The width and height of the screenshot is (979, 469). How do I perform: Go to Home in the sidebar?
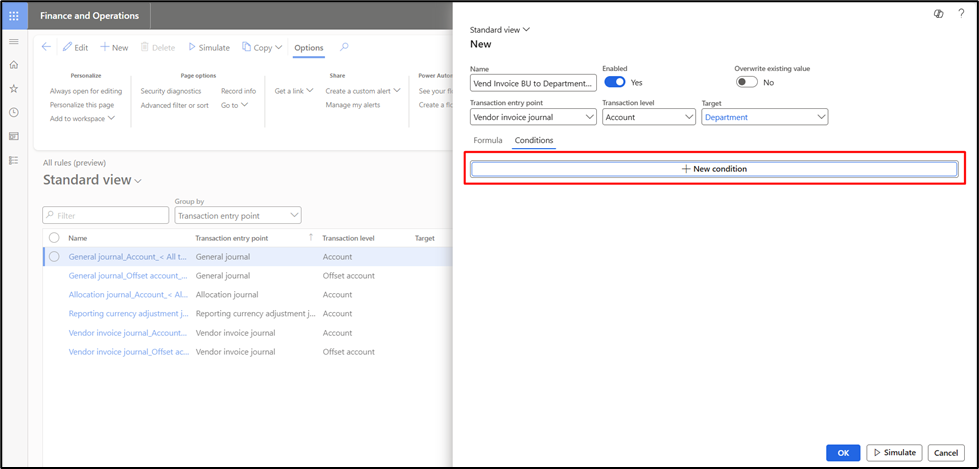(14, 65)
